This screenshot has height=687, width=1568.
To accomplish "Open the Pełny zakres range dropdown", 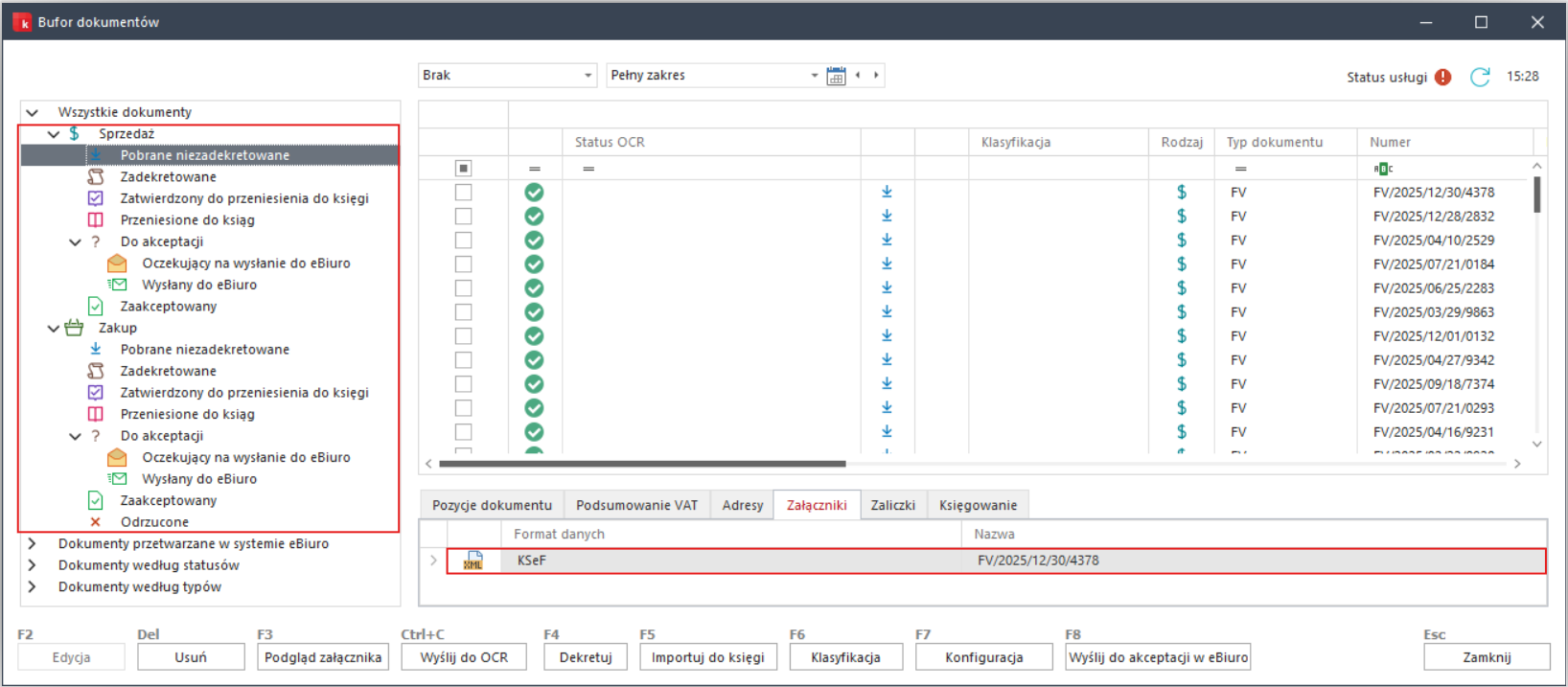I will (x=814, y=76).
